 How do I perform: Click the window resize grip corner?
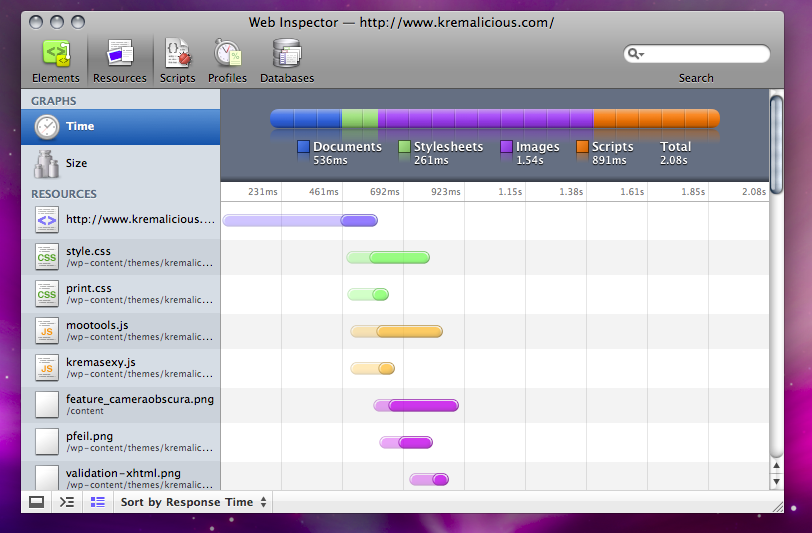pyautogui.click(x=777, y=507)
